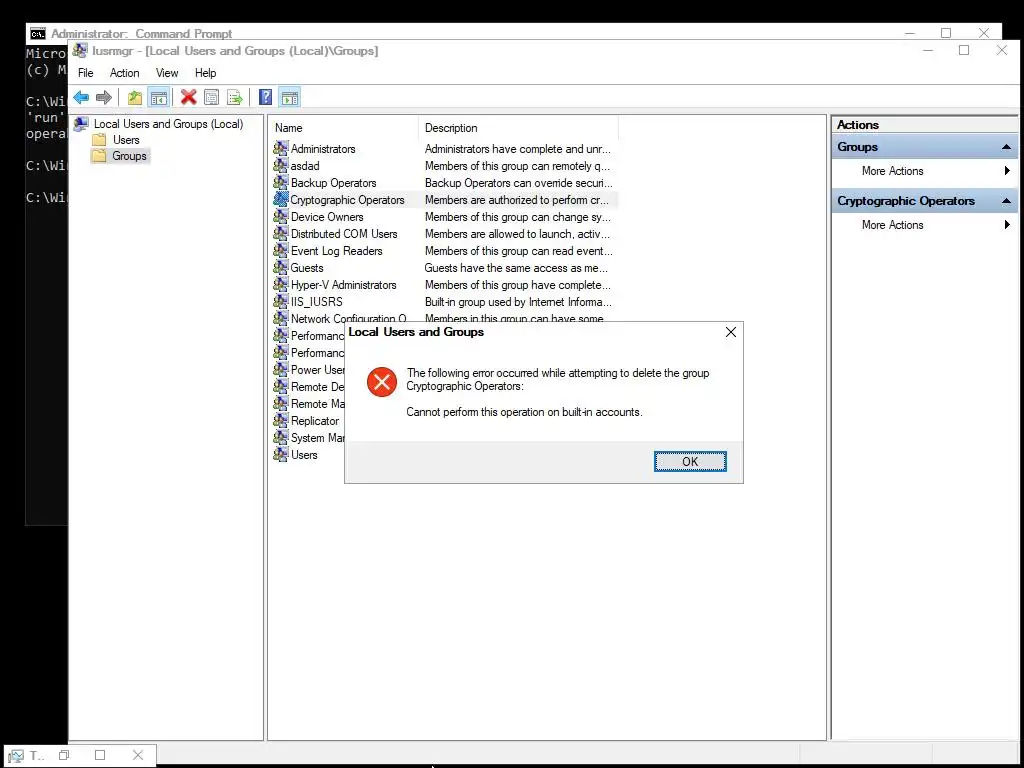The height and width of the screenshot is (768, 1024).
Task: Toggle Show/Hide Action Pane toolbar icon
Action: [x=290, y=98]
